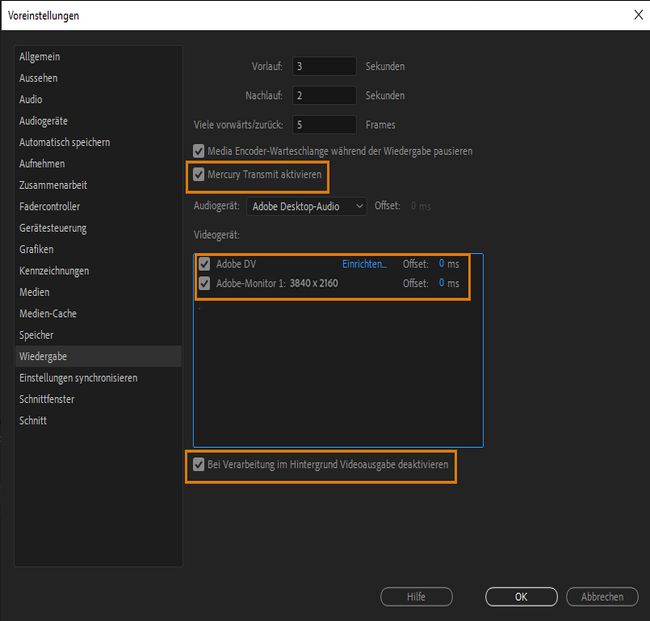
Task: Select the Wiedergabe category
Action: point(98,356)
